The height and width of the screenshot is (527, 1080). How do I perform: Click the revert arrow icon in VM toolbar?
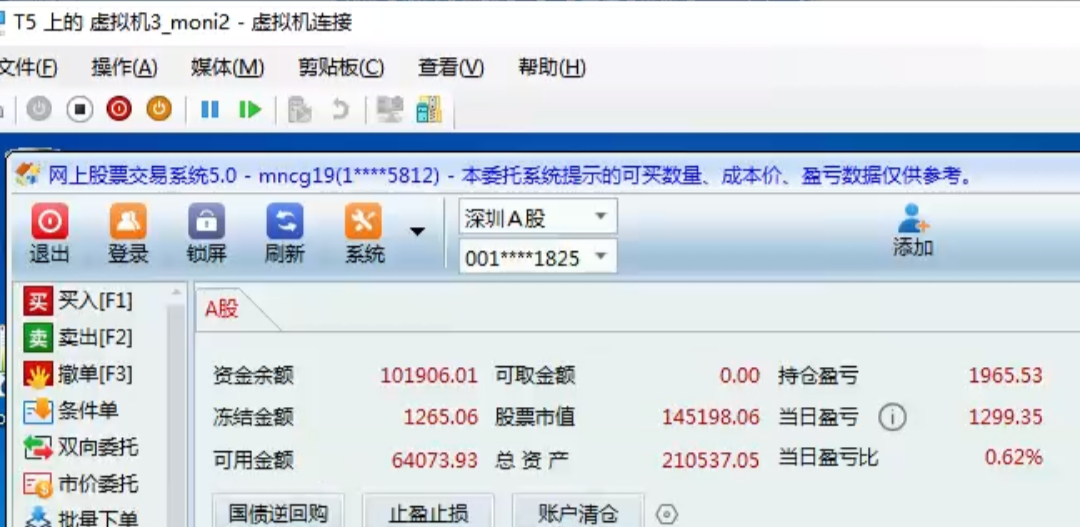(x=340, y=109)
